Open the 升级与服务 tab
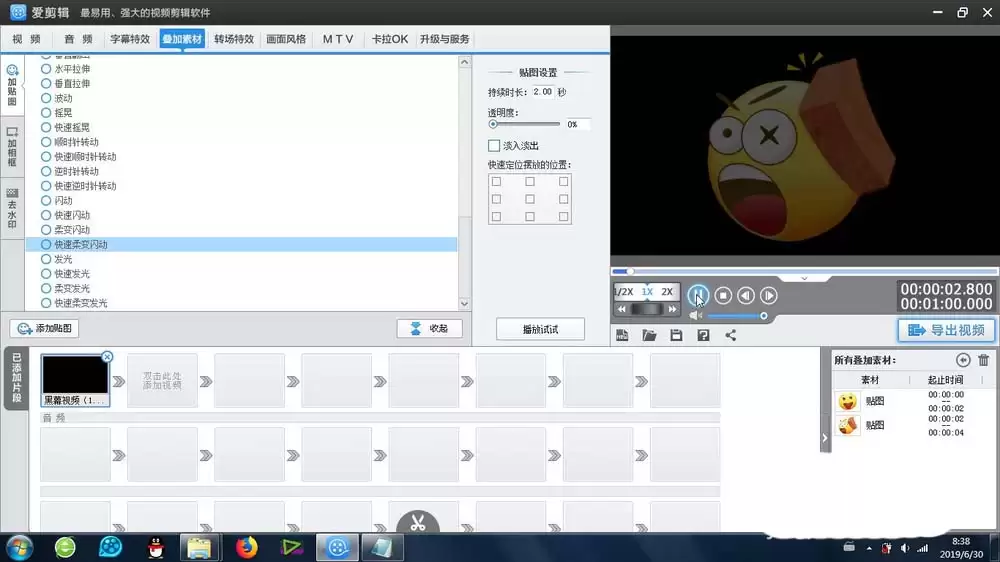The width and height of the screenshot is (1000, 562). pyautogui.click(x=445, y=39)
